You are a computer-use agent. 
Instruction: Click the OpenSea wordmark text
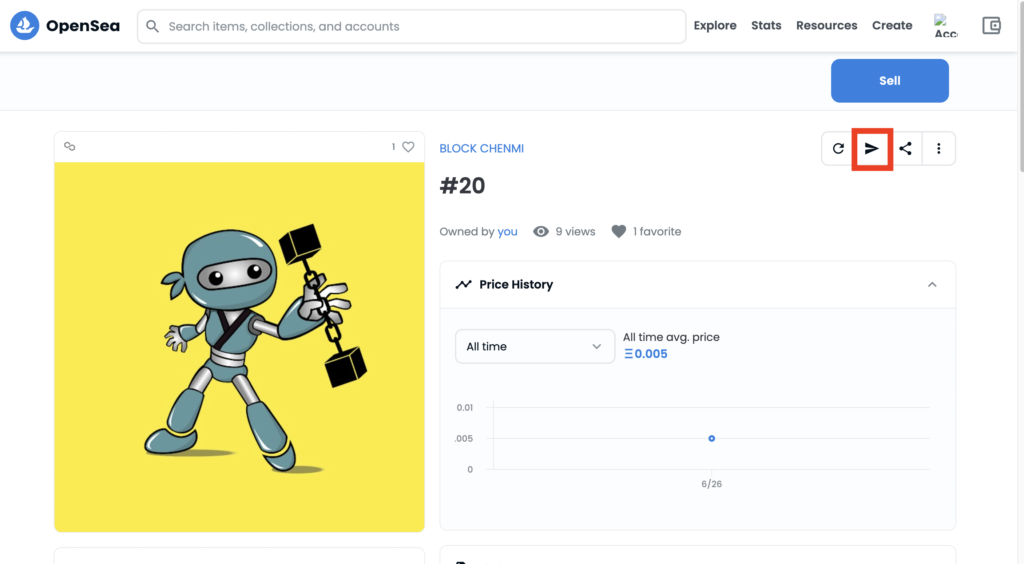(x=83, y=26)
